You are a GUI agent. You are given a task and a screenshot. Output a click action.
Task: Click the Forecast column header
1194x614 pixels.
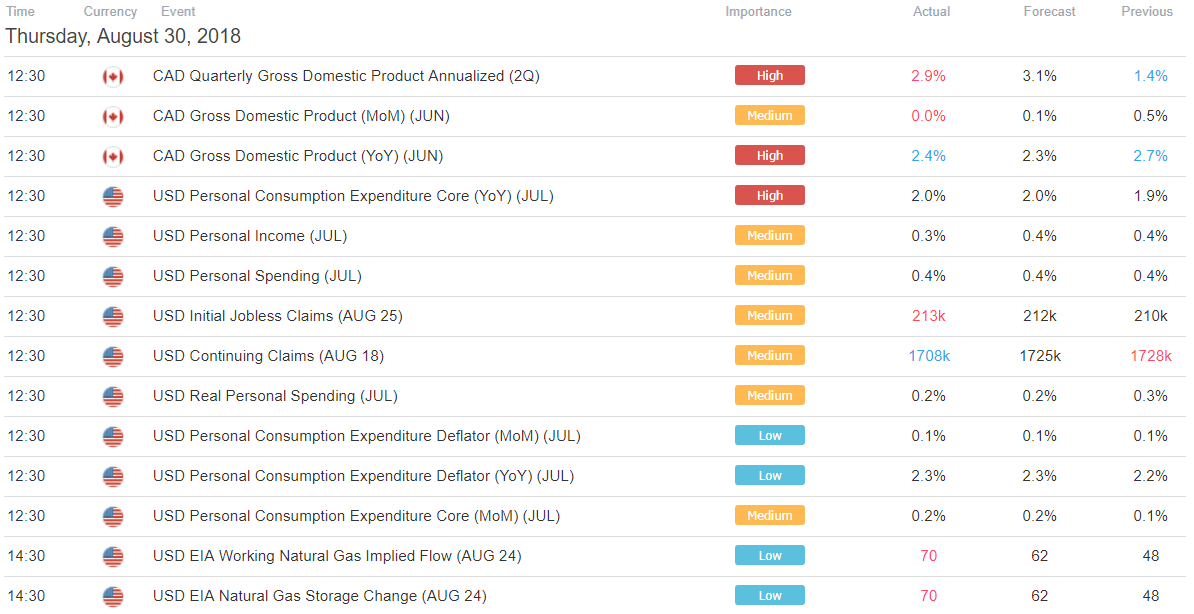[x=1049, y=11]
